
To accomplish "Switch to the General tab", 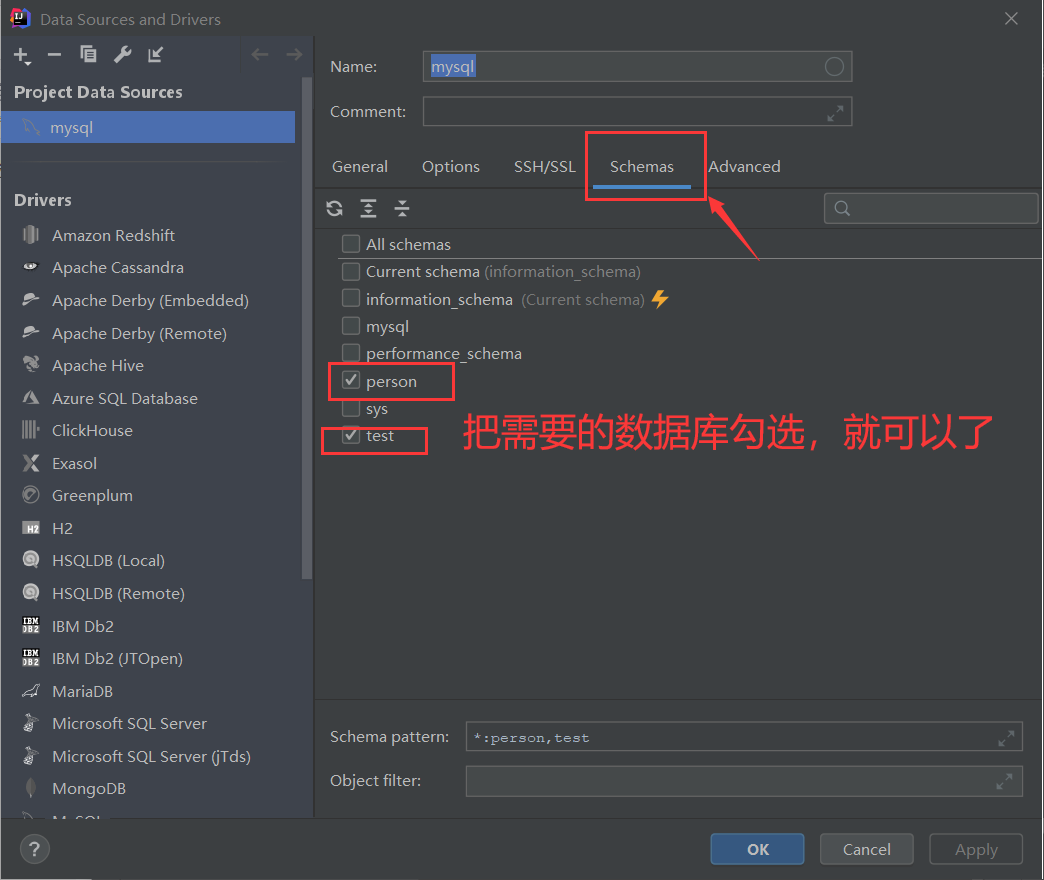I will pyautogui.click(x=360, y=166).
